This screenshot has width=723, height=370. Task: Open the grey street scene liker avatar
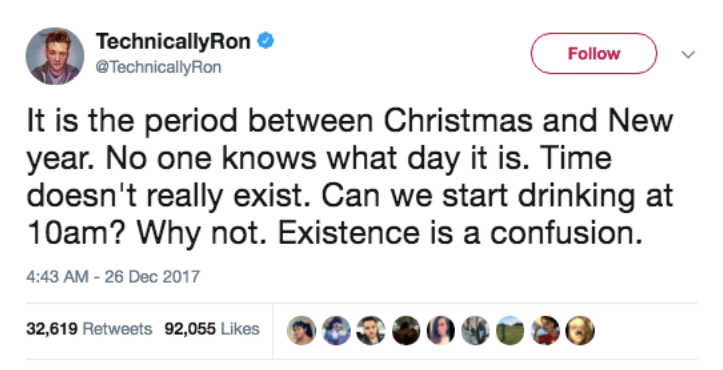point(476,330)
